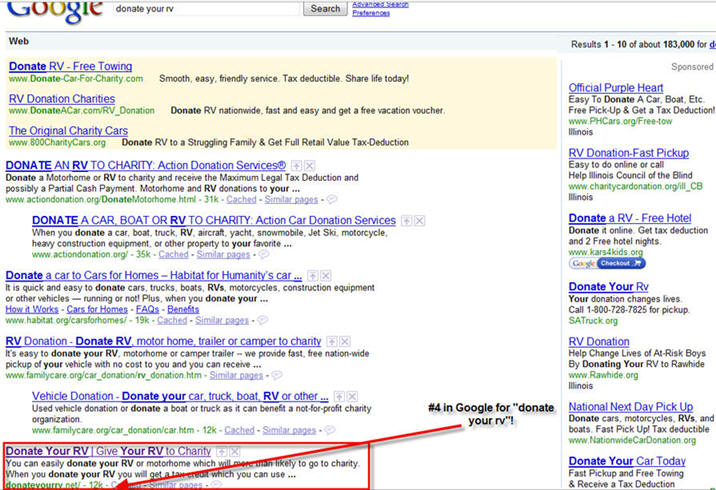Click the green URL 'www.kars4kids.org'

[605, 252]
